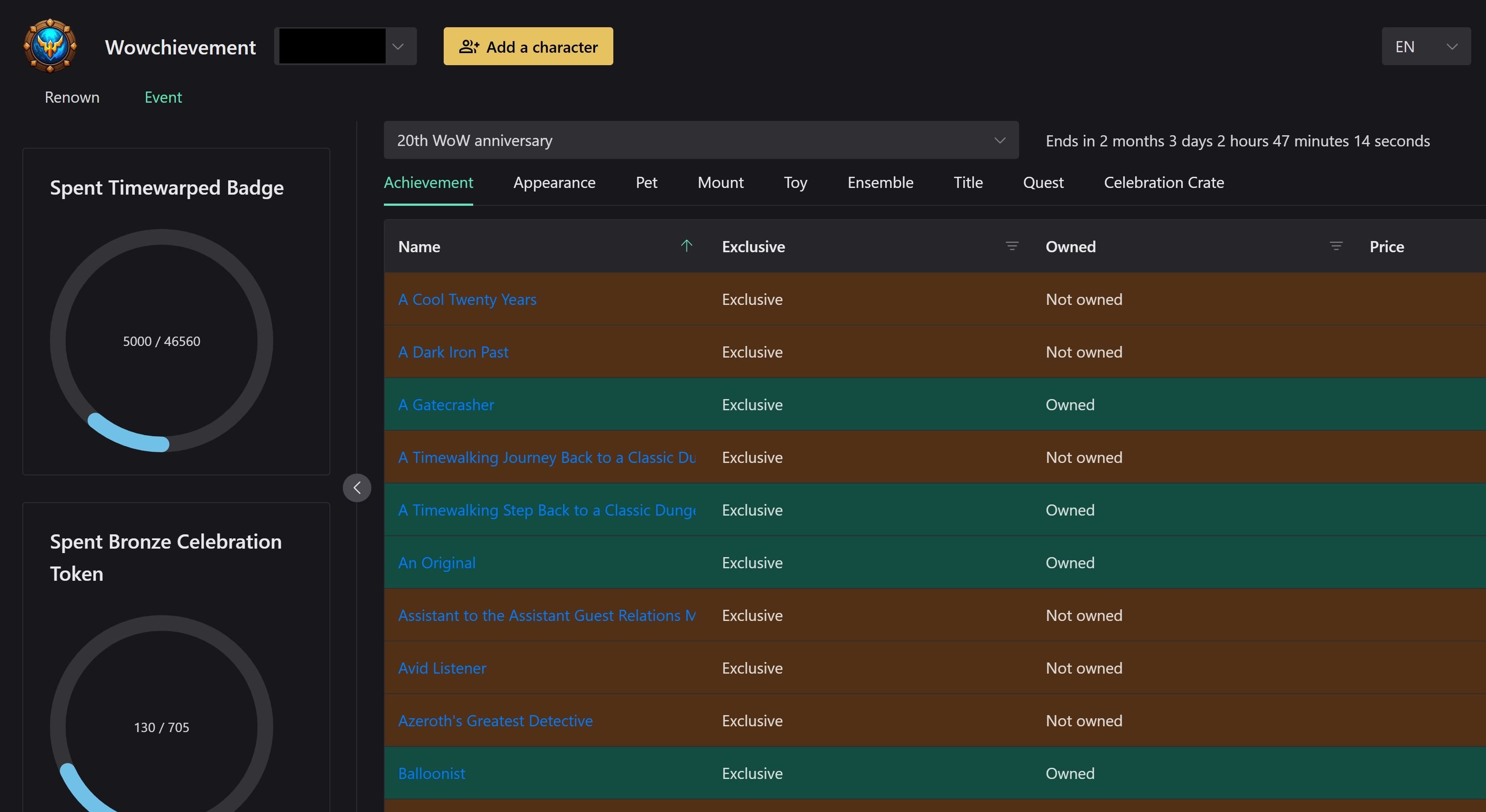Click the 130 / 705 token count

pyautogui.click(x=162, y=727)
